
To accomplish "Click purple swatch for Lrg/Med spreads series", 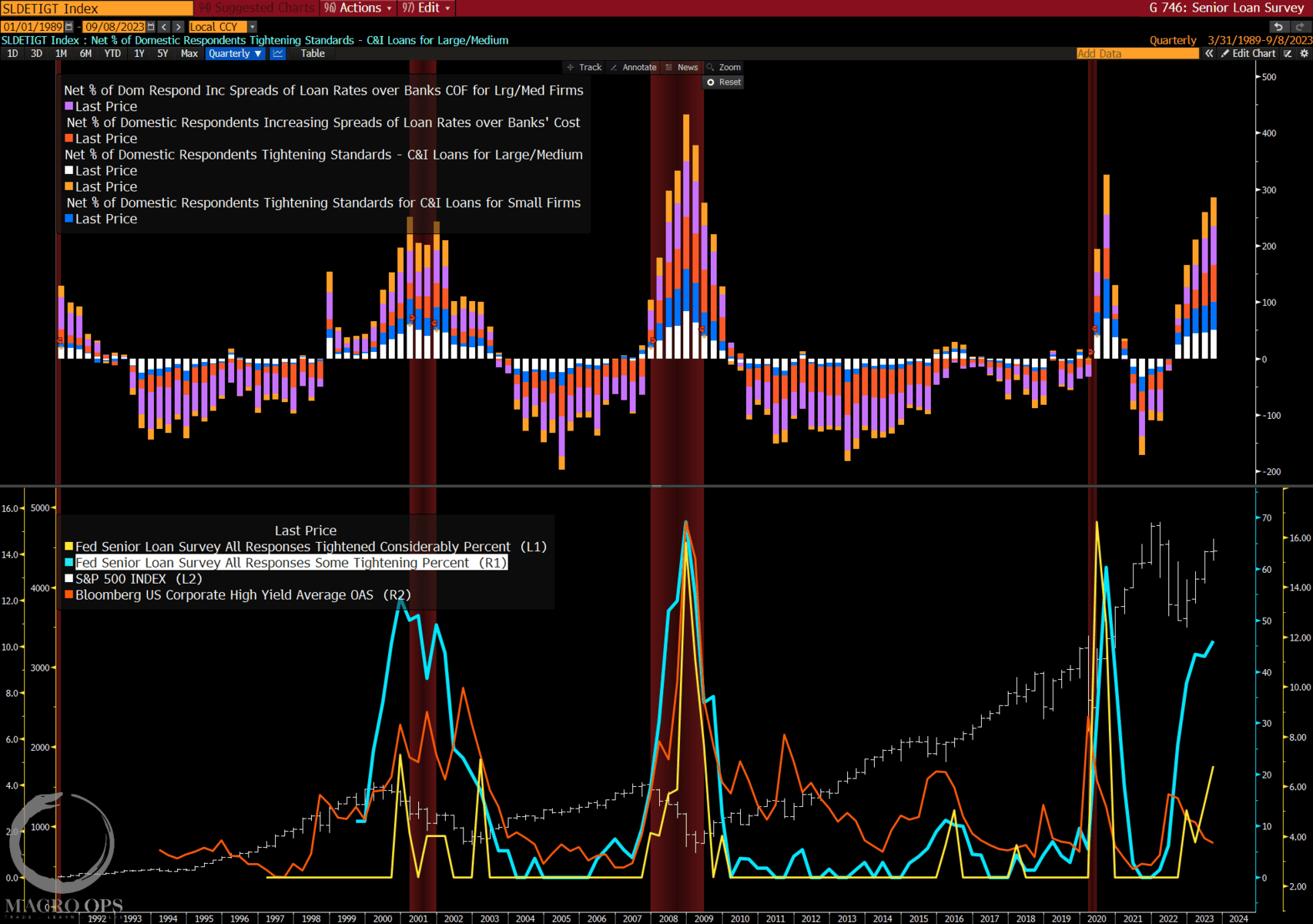I will tap(69, 106).
